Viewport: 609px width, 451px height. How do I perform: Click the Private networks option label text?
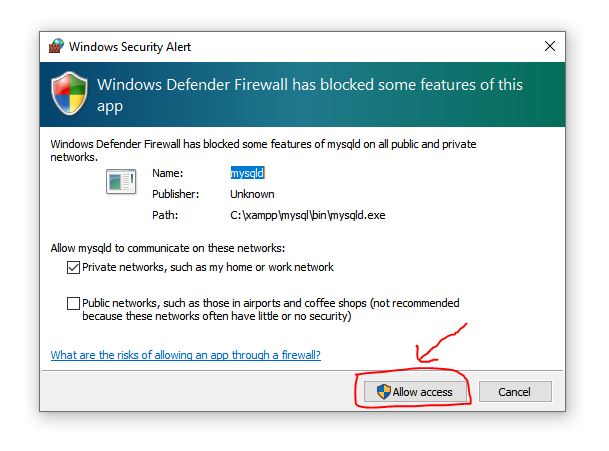[x=208, y=268]
